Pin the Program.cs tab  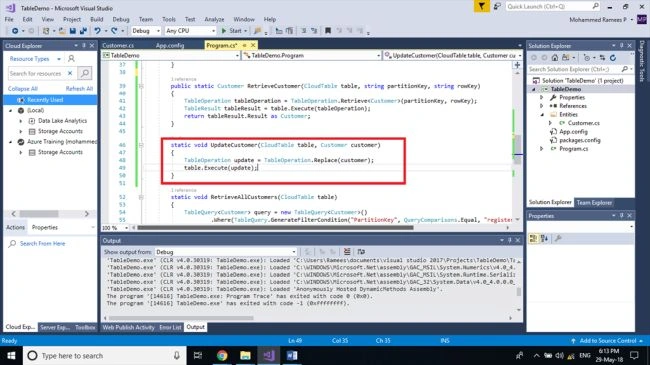[x=245, y=45]
